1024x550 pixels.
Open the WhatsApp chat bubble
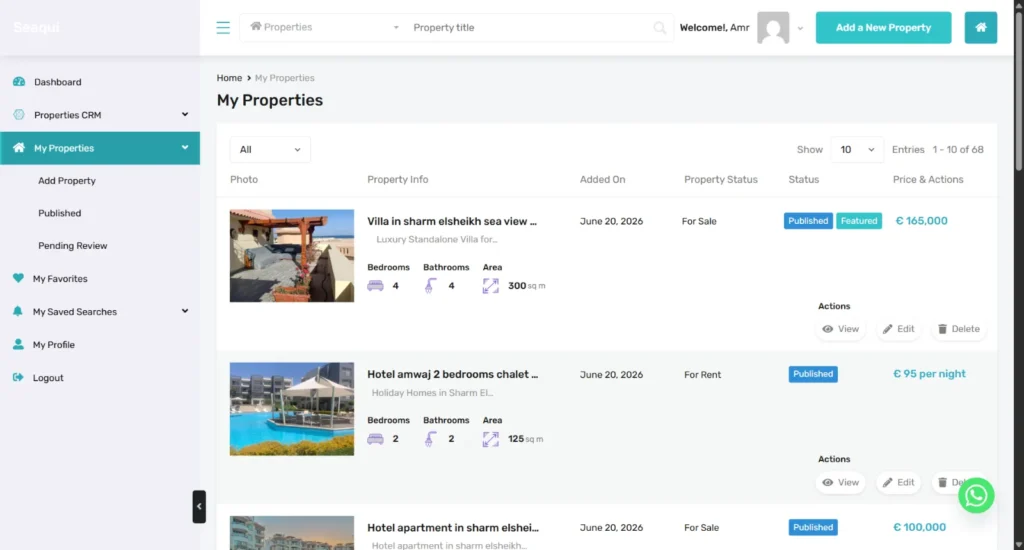click(x=976, y=495)
